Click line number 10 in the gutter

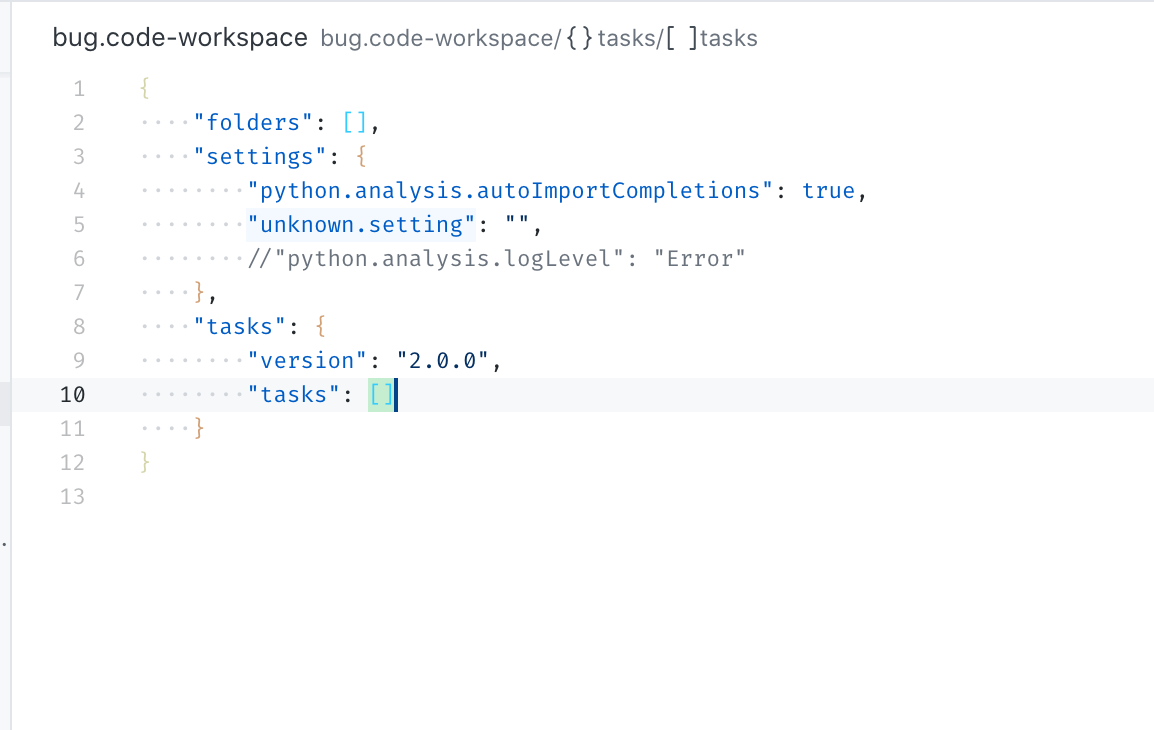[72, 394]
